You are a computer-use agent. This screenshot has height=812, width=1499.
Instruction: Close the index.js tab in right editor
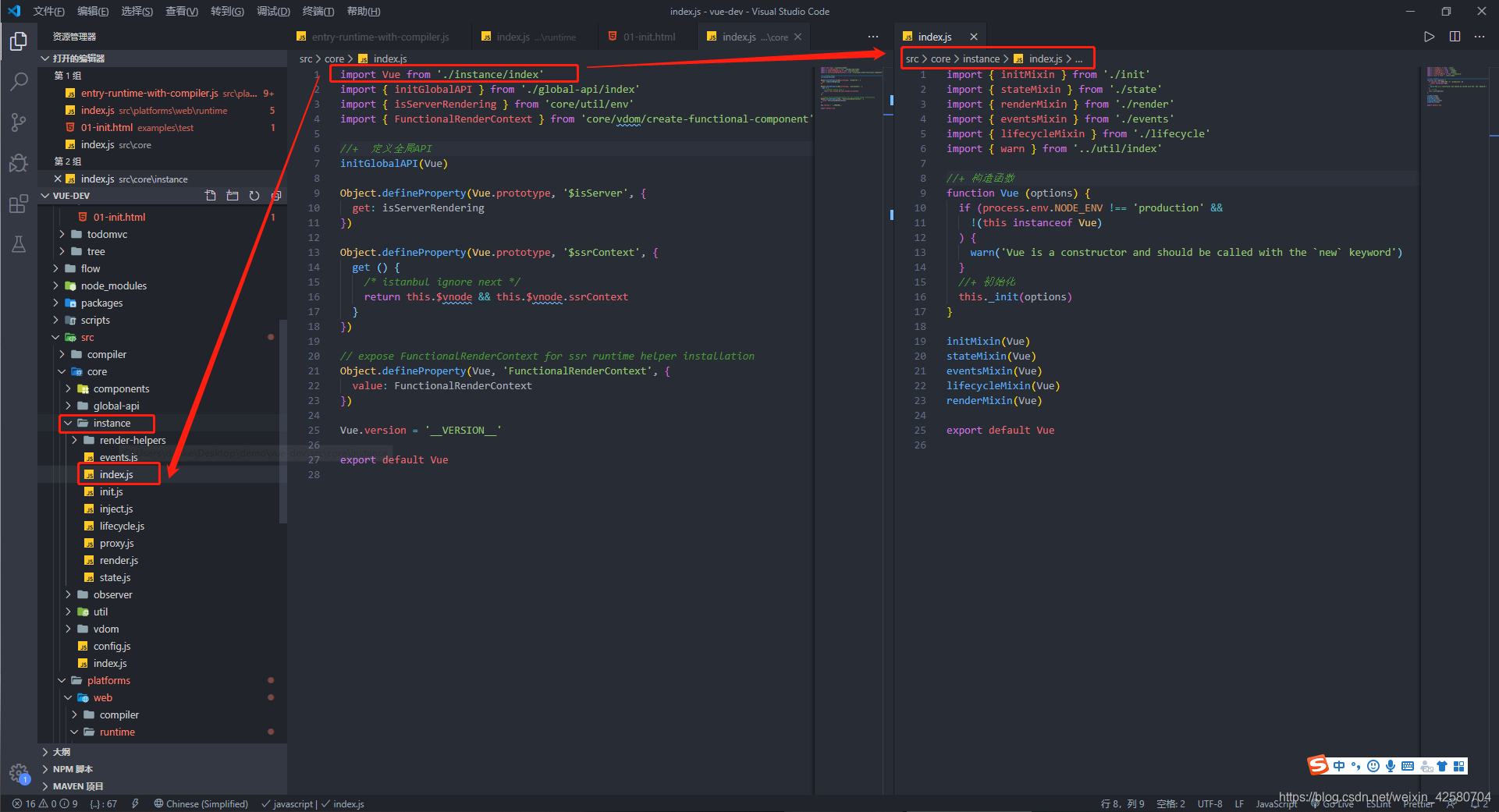(974, 37)
